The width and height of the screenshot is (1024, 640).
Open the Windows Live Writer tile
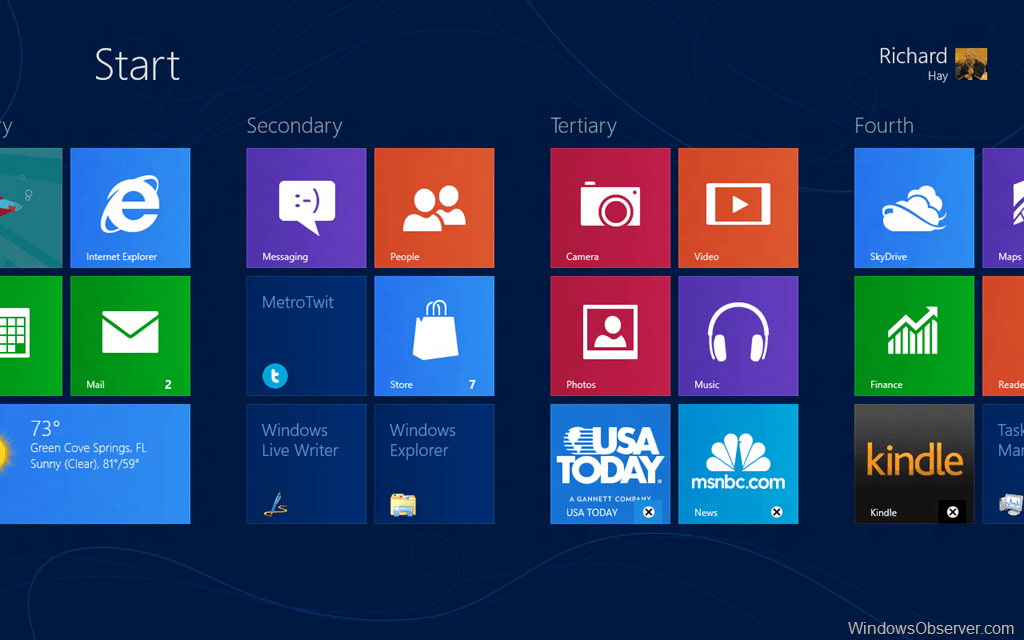coord(306,464)
